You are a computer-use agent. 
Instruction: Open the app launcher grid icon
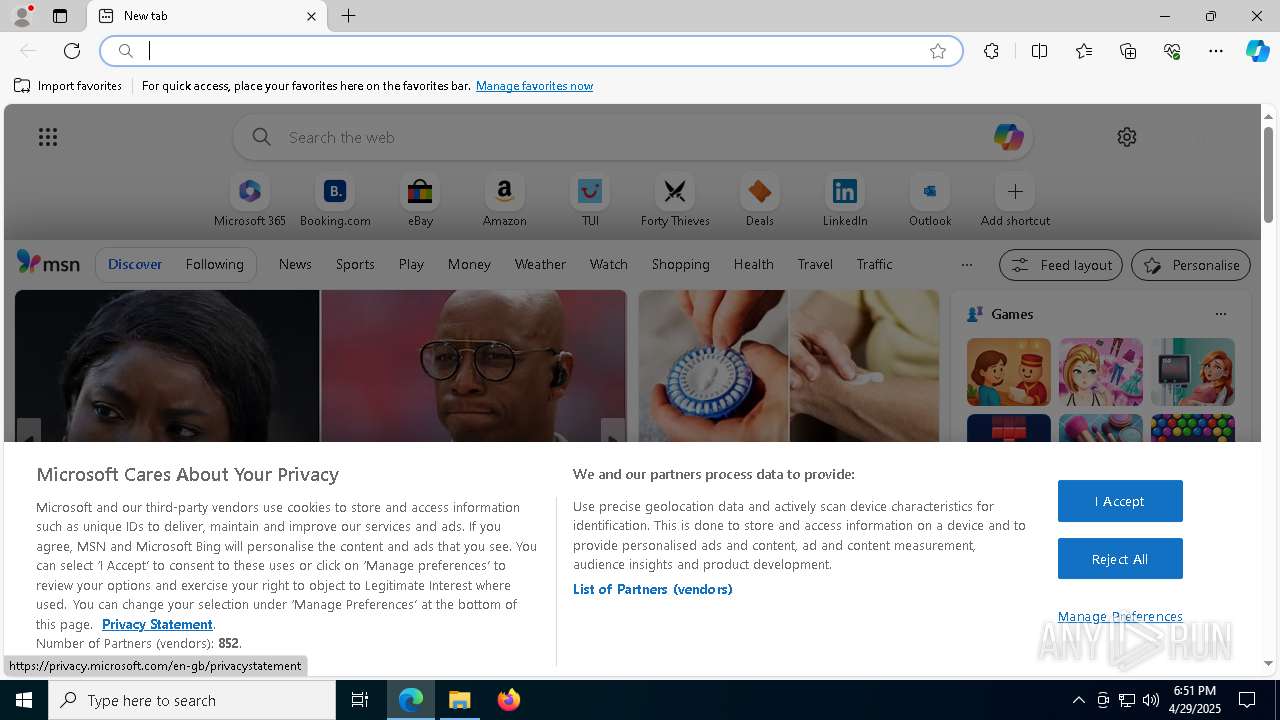pyautogui.click(x=48, y=137)
